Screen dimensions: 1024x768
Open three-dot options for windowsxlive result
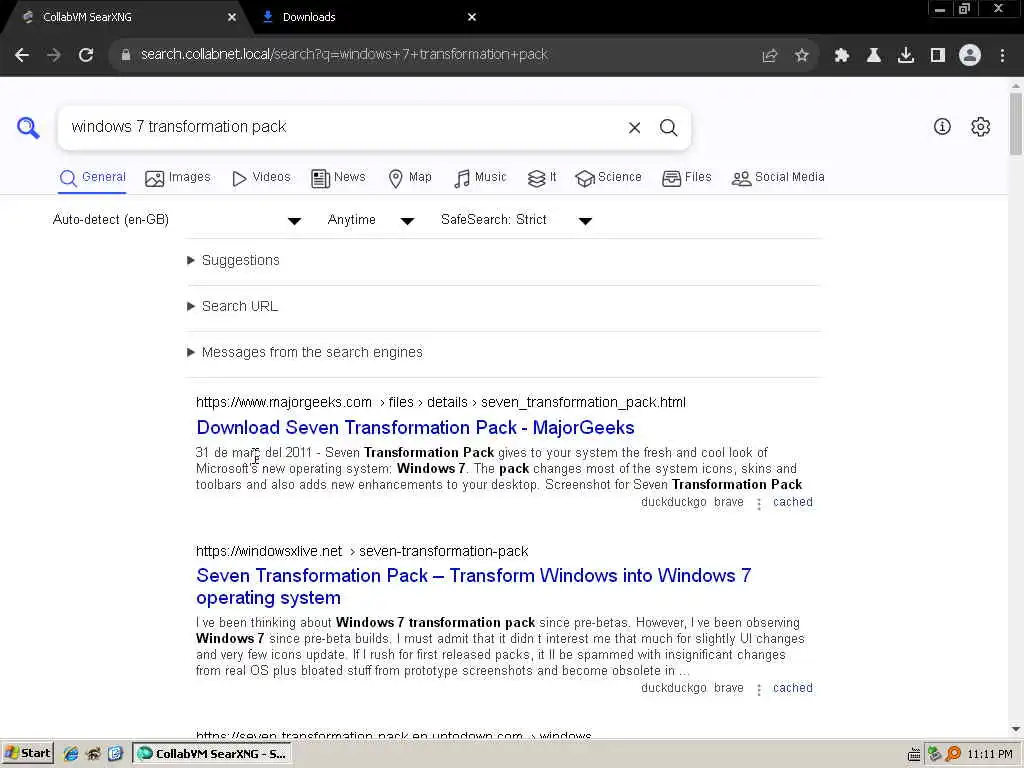(759, 690)
